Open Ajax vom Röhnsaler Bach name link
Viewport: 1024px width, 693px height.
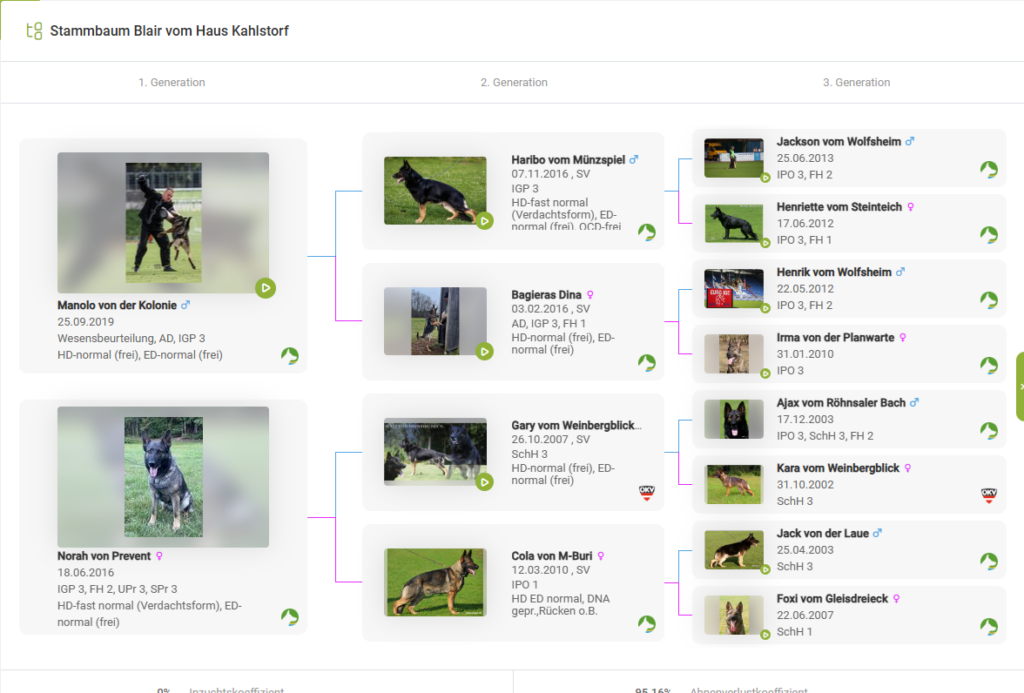pyautogui.click(x=841, y=403)
